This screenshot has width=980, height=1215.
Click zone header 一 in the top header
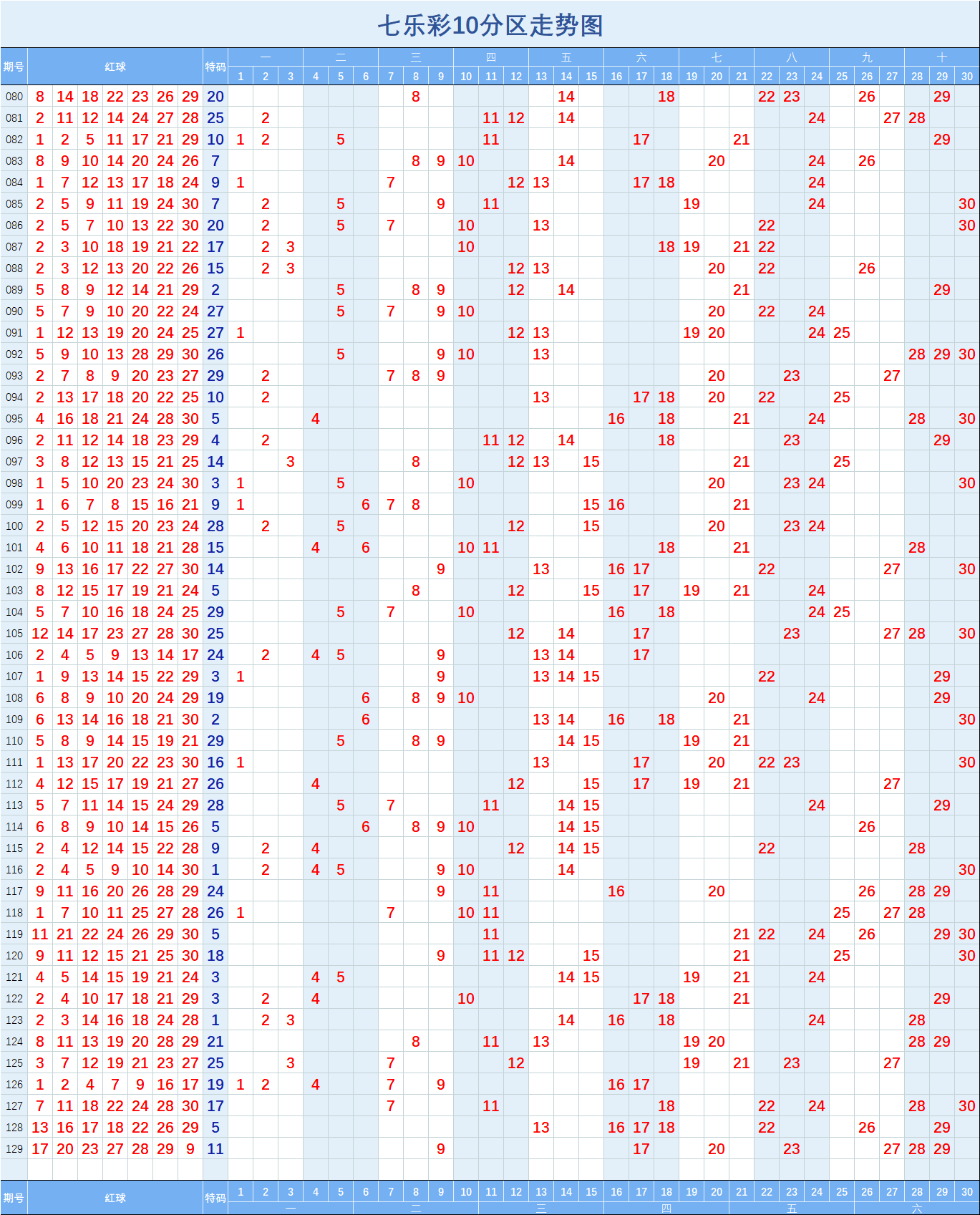[266, 57]
